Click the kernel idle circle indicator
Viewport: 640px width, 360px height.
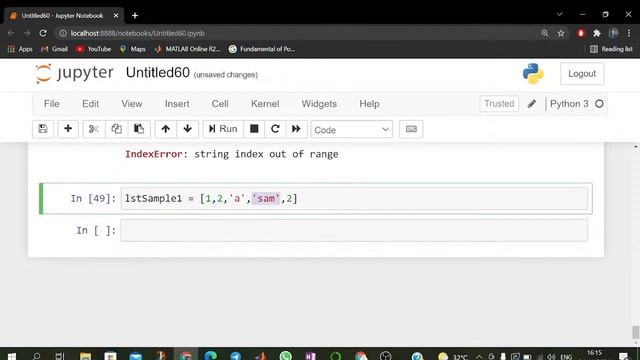point(599,104)
